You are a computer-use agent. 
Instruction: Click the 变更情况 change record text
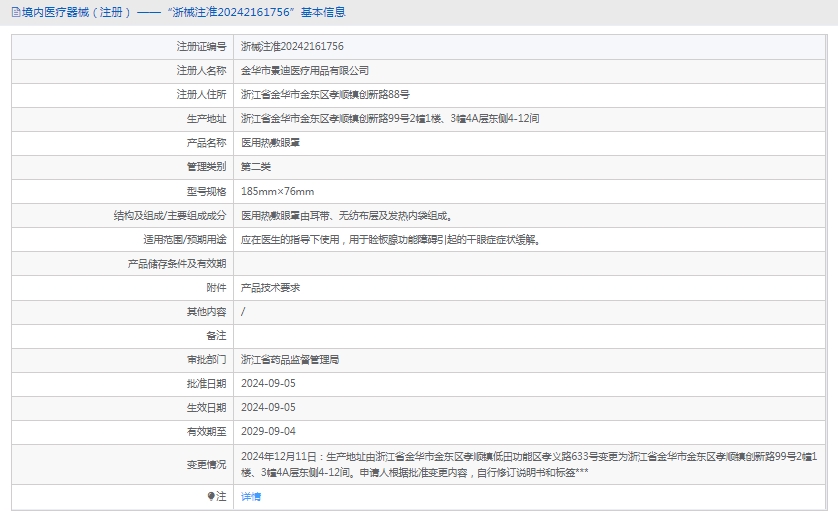coord(528,464)
